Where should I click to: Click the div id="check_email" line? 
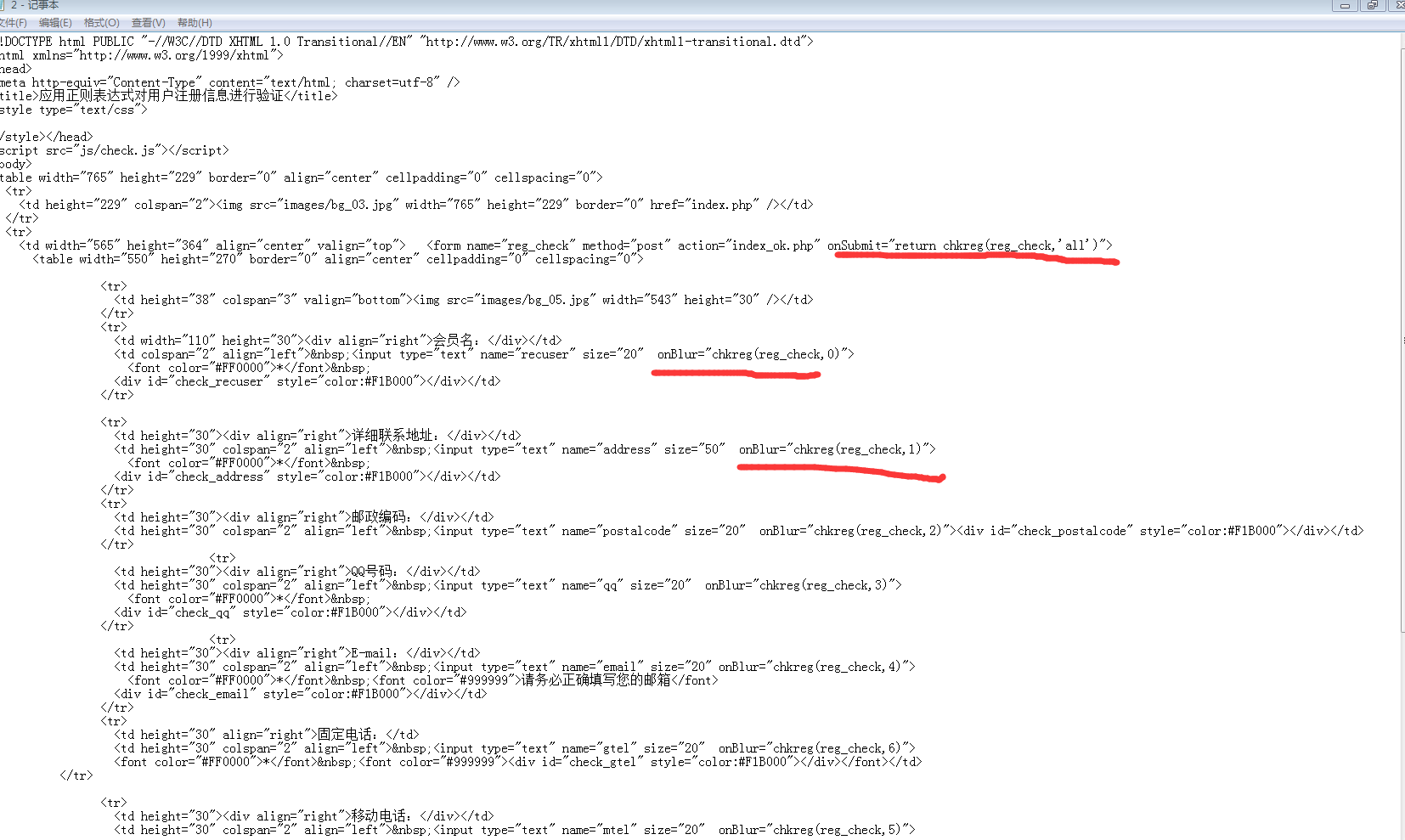(x=301, y=694)
